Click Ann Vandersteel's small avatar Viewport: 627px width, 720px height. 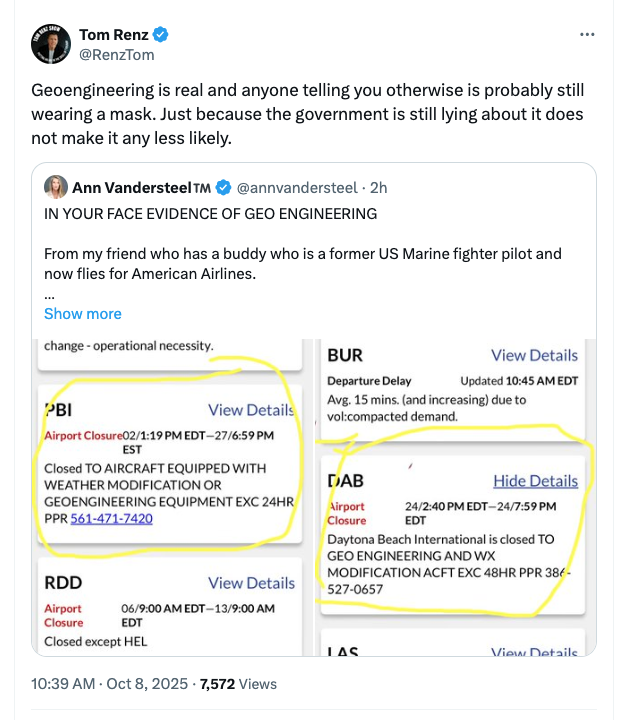(x=56, y=187)
